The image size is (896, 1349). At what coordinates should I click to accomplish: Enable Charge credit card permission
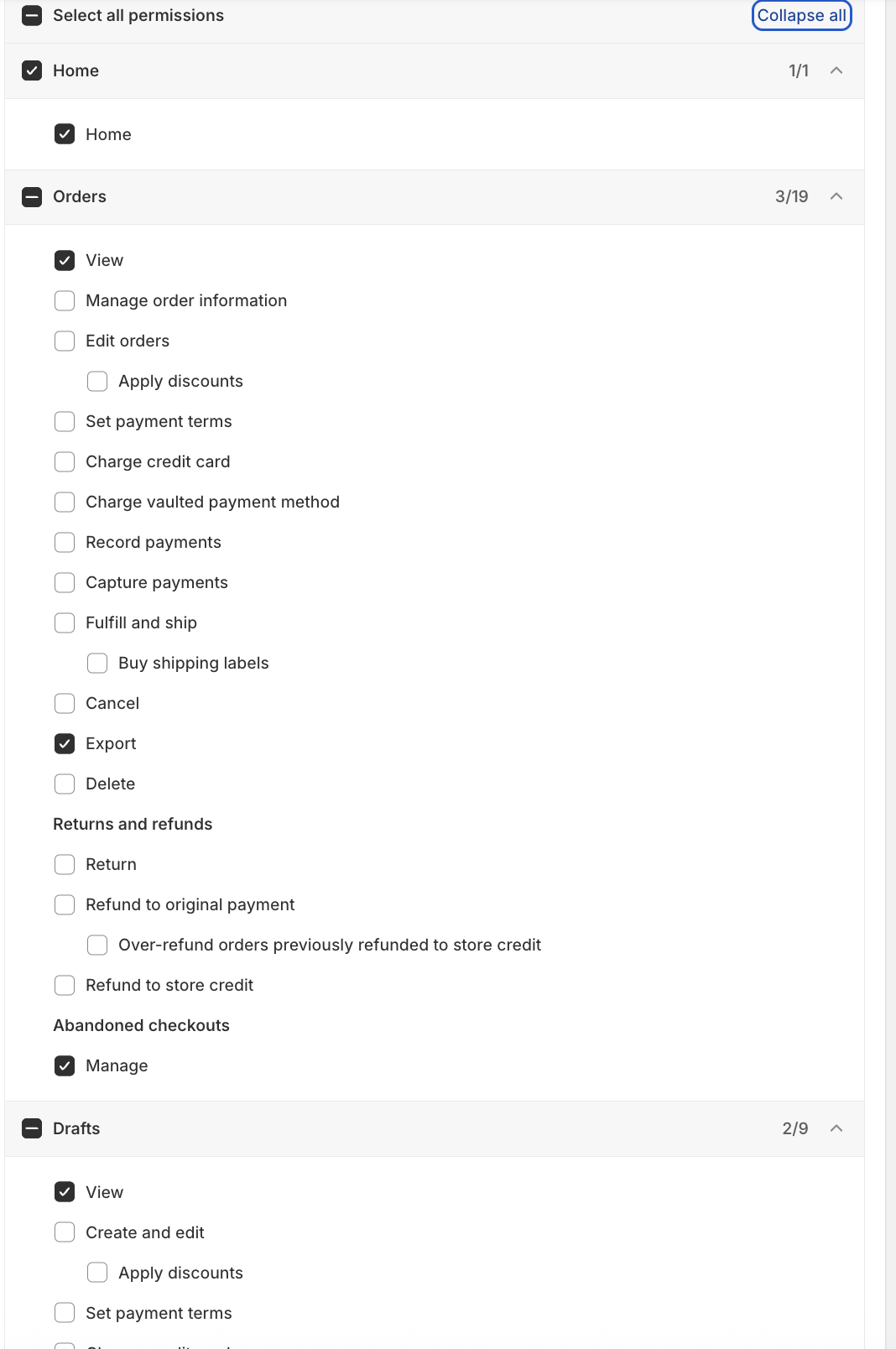(x=65, y=461)
